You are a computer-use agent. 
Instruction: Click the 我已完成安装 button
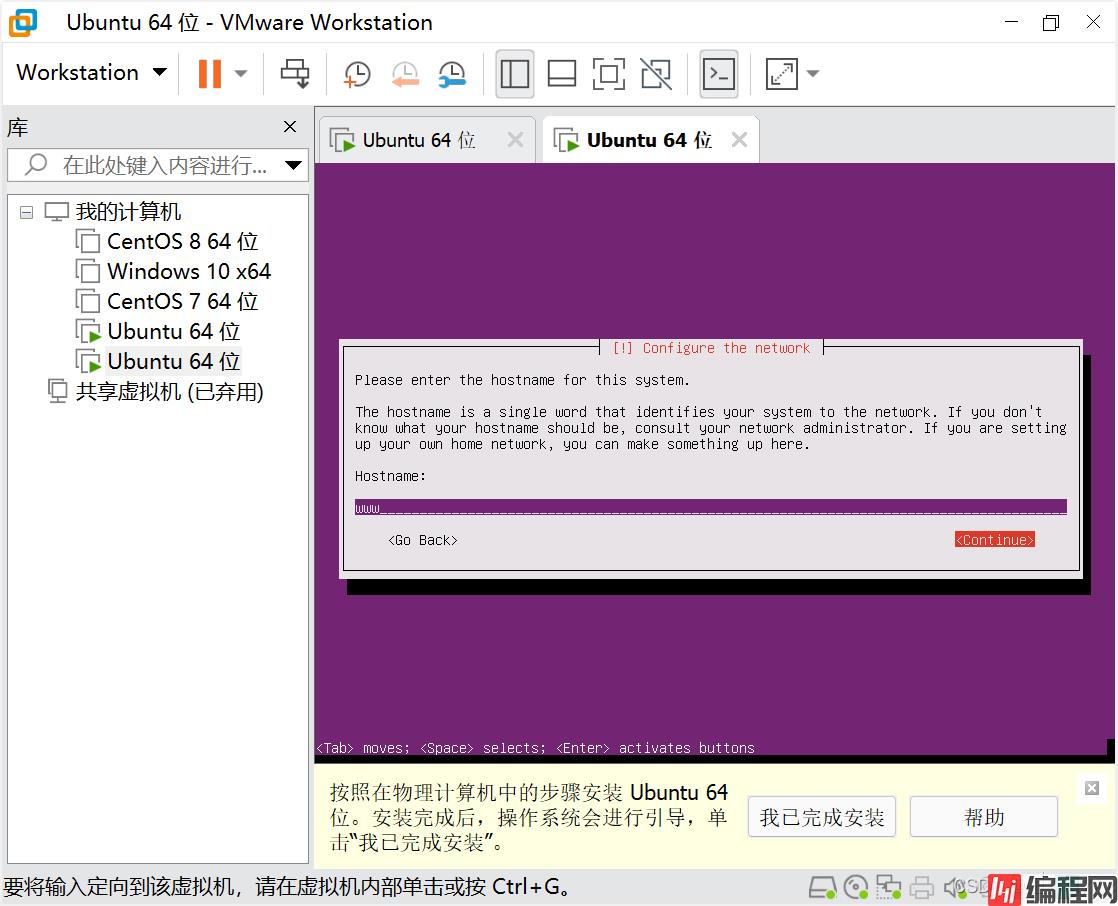(821, 817)
